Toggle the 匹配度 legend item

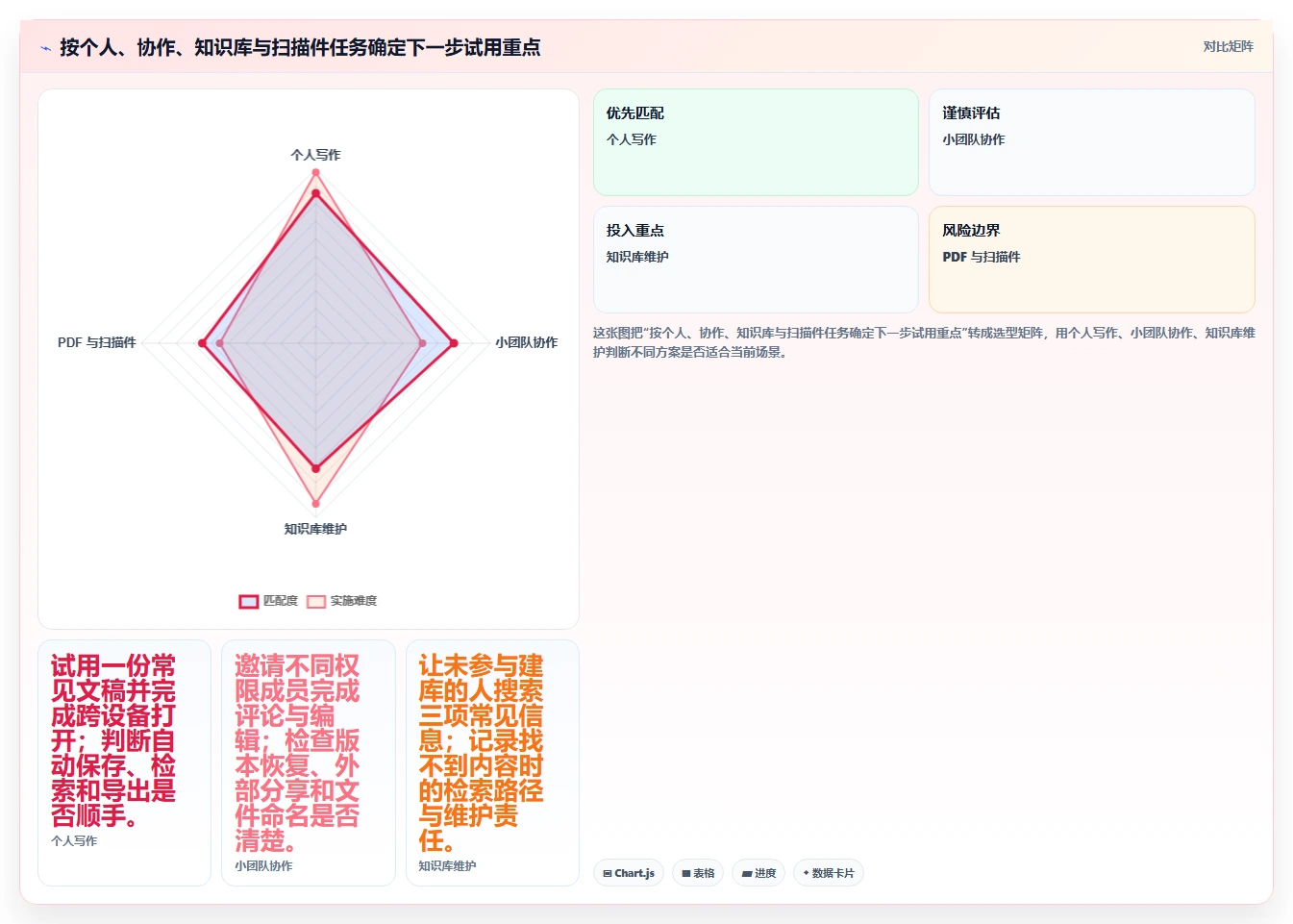pyautogui.click(x=268, y=601)
